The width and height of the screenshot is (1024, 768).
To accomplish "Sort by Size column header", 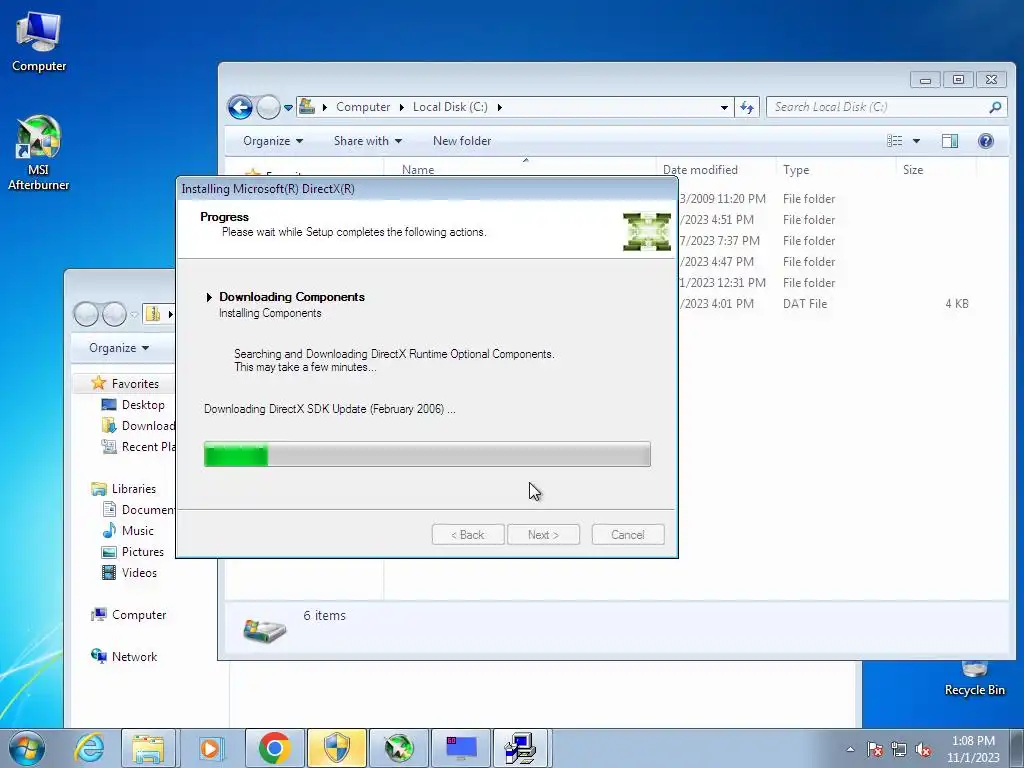I will coord(936,170).
